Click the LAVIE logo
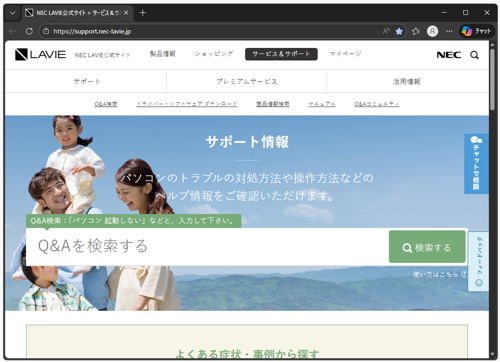The width and height of the screenshot is (500, 362). tap(40, 54)
